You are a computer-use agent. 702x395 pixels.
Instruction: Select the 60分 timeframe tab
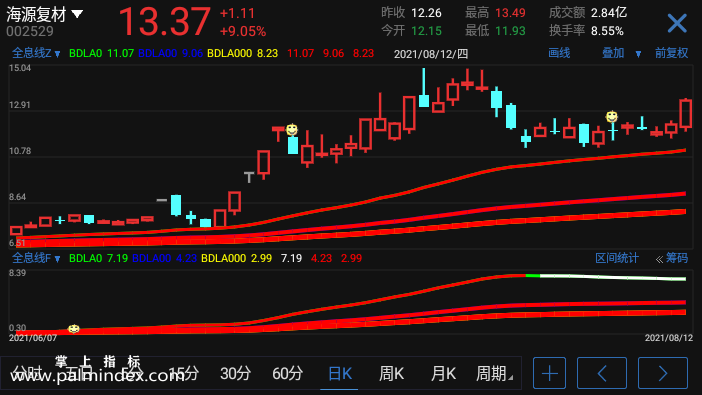[x=287, y=373]
